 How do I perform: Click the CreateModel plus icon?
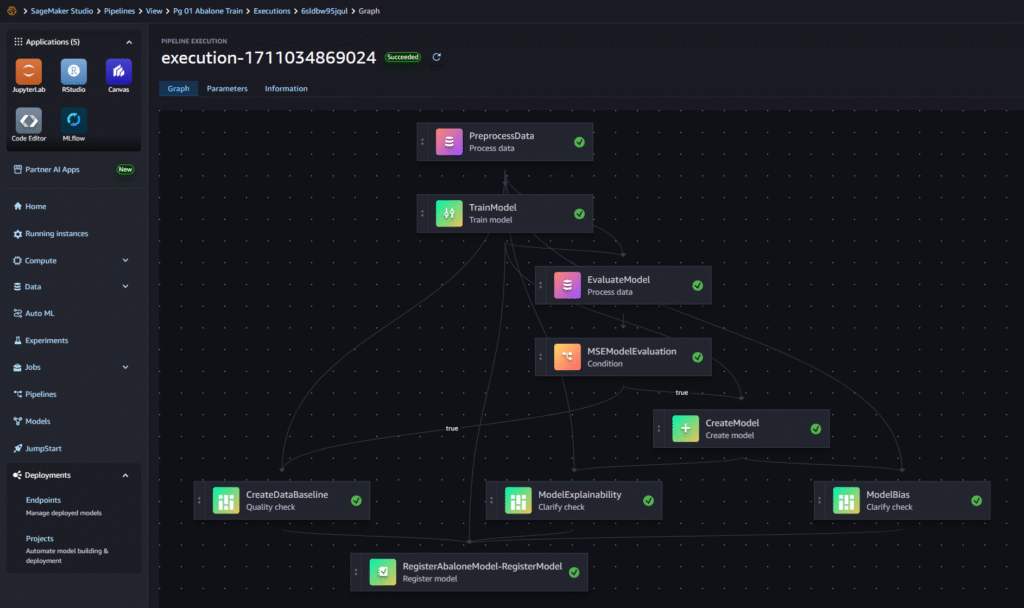click(685, 428)
